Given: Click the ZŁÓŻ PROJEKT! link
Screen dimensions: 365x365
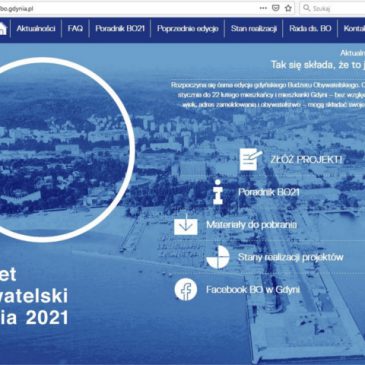Looking at the screenshot, I should pyautogui.click(x=306, y=160).
